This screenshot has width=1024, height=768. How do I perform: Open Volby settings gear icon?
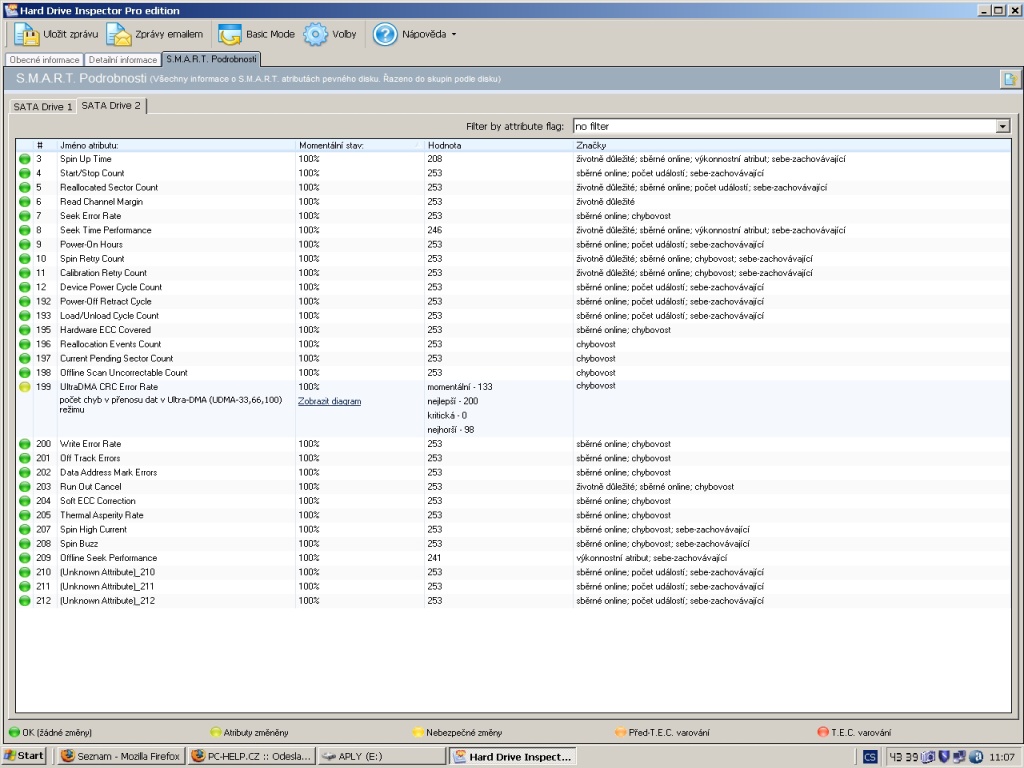[315, 34]
